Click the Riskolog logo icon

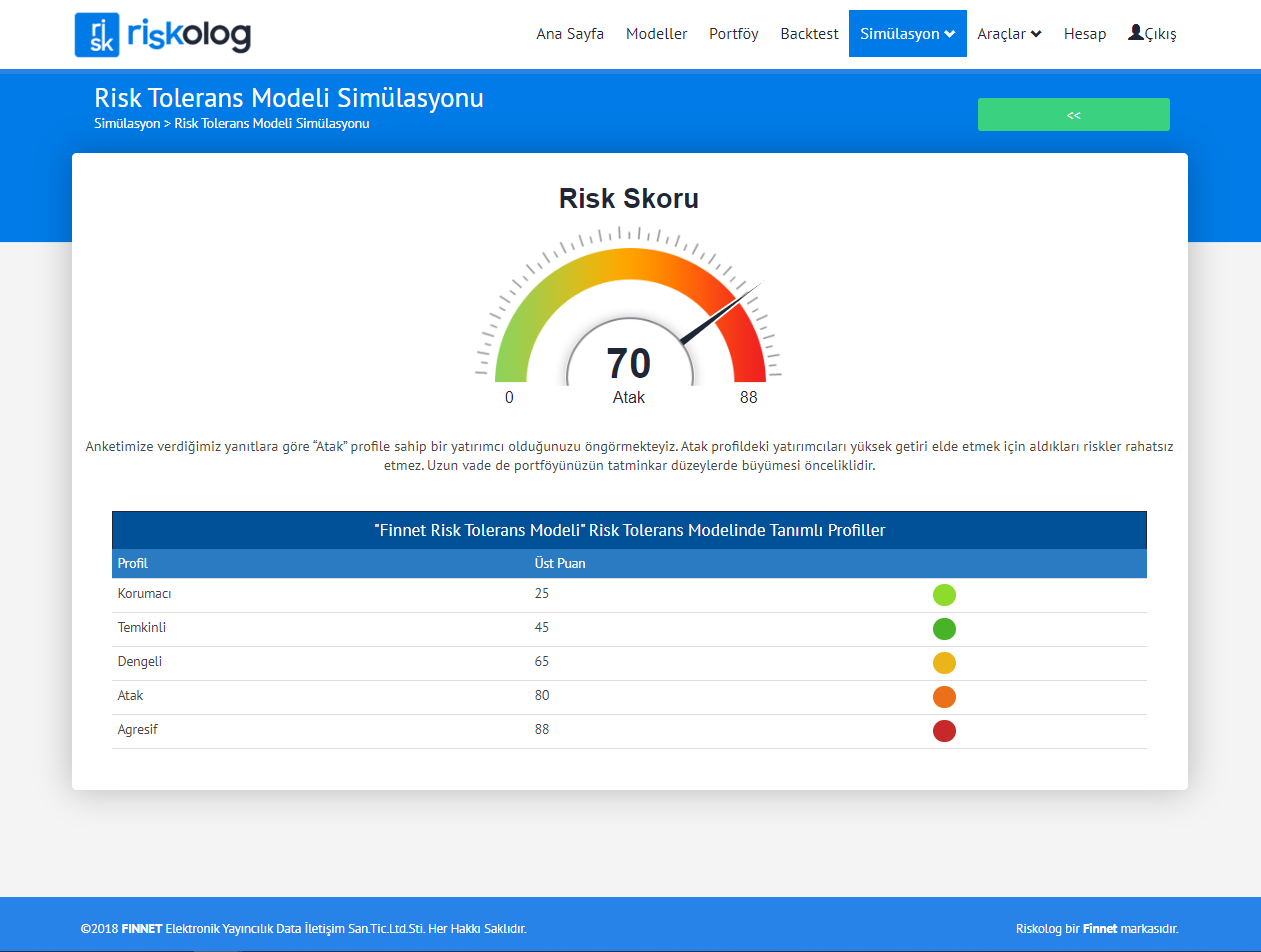click(97, 35)
